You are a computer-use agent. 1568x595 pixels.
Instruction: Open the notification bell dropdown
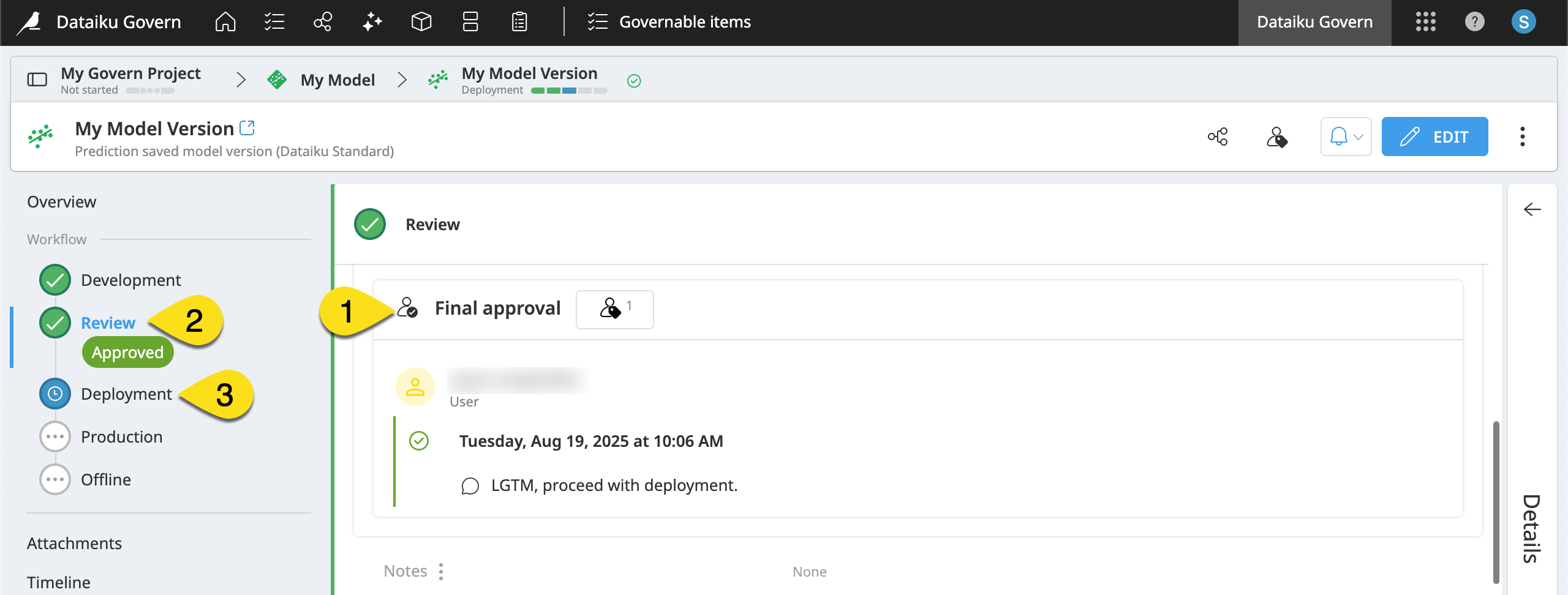pos(1346,137)
